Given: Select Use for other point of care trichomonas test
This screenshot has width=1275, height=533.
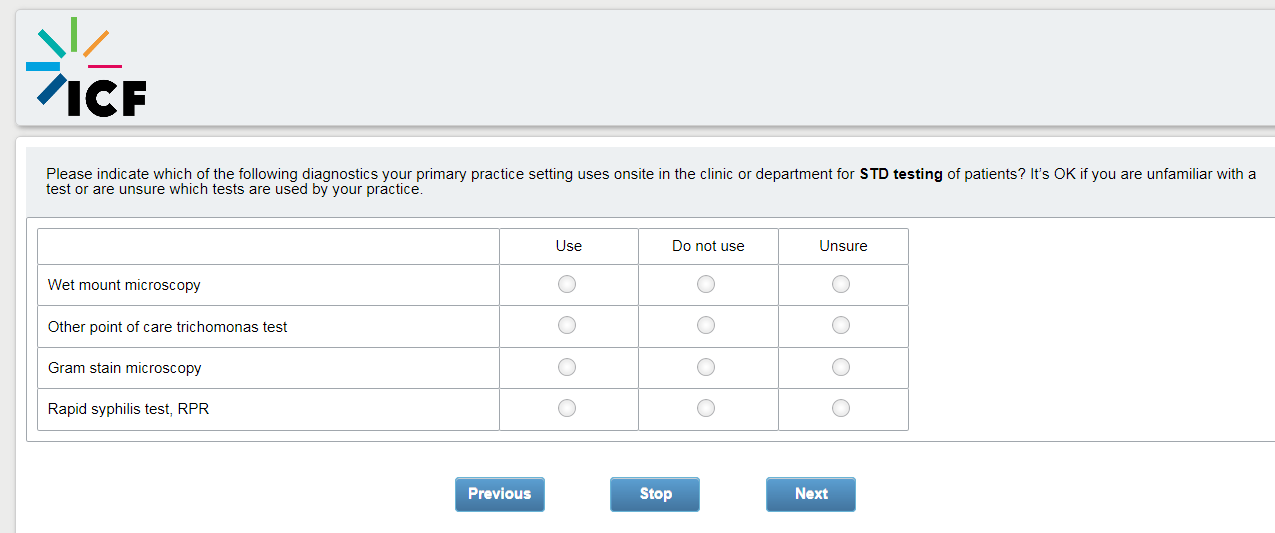Looking at the screenshot, I should point(567,326).
